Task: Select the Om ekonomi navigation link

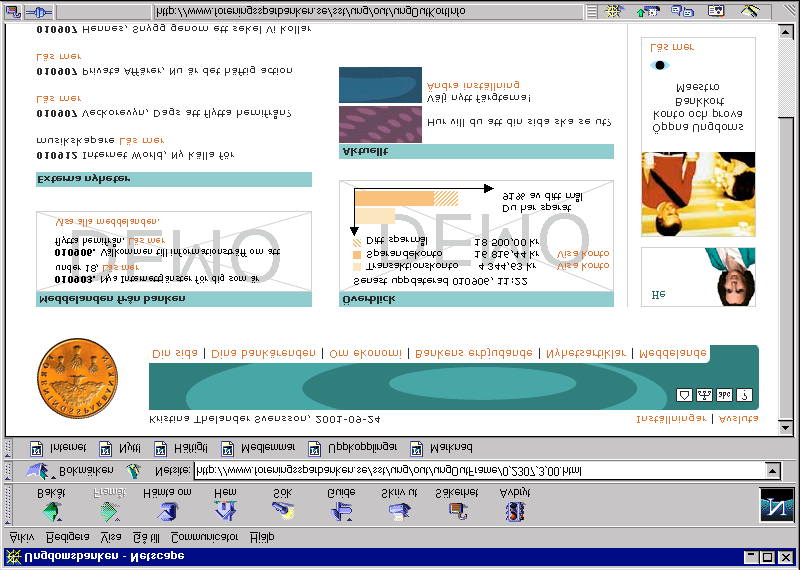Action: [x=365, y=353]
